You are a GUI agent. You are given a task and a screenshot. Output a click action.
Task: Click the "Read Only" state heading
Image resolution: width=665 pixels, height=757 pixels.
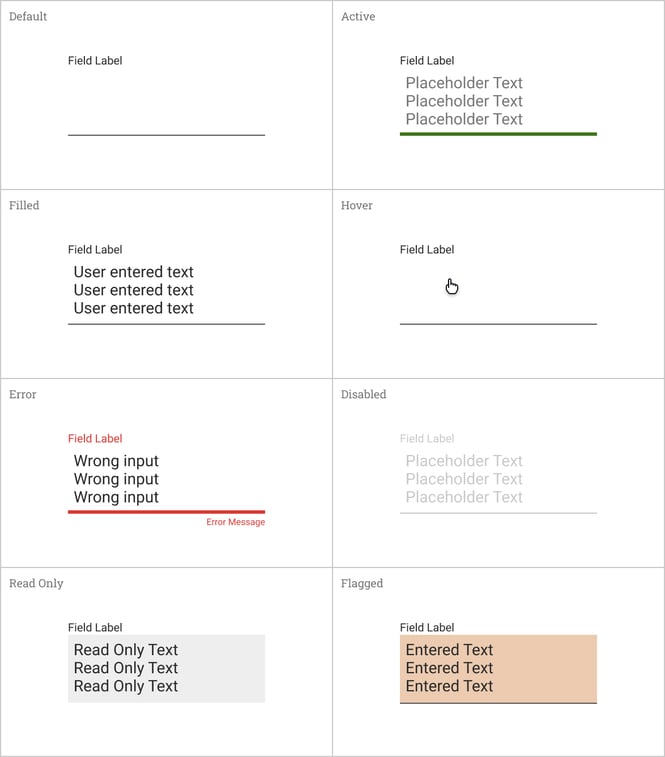[x=36, y=584]
